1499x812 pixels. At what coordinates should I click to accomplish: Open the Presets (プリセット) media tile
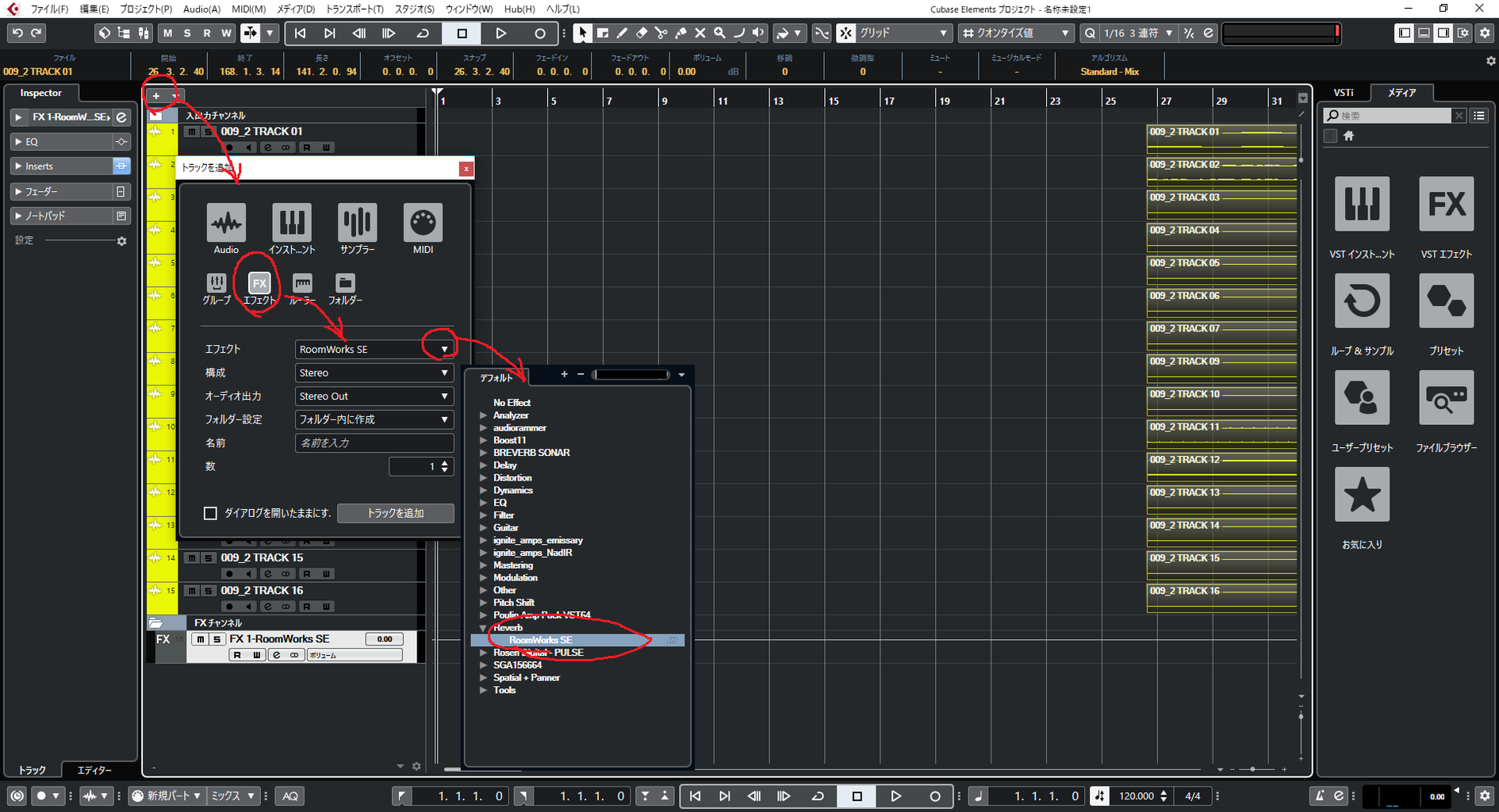[x=1446, y=301]
